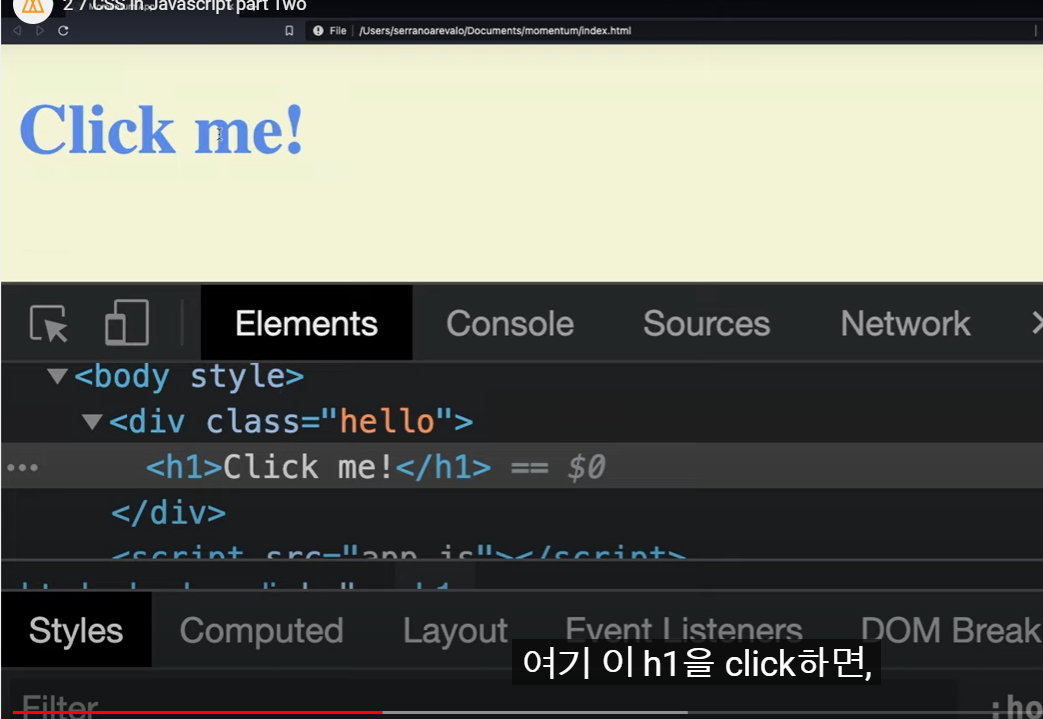This screenshot has height=719, width=1043.
Task: Open the Event Listeners pane tab
Action: coord(684,628)
